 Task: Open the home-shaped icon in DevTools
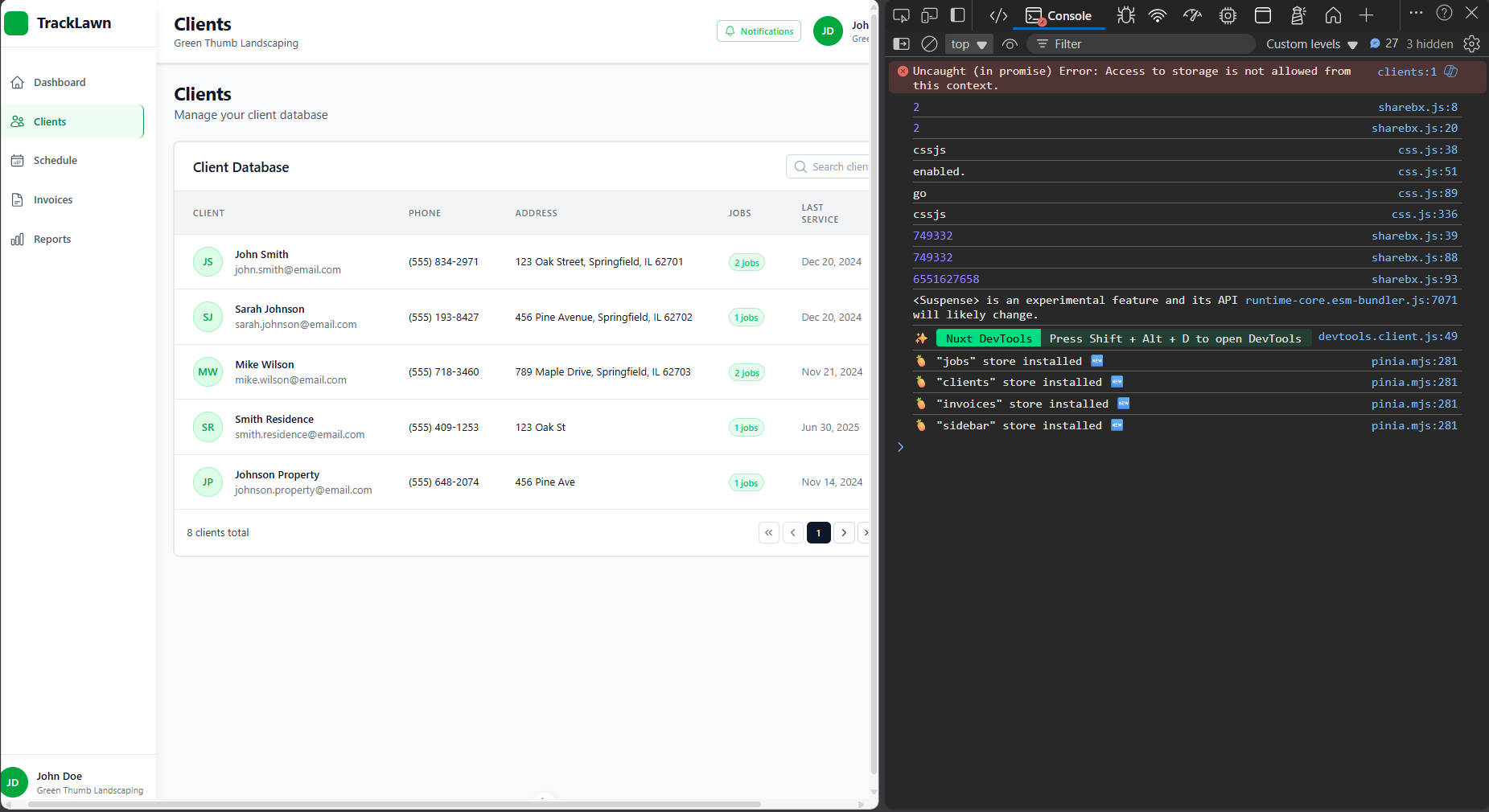pos(1333,15)
